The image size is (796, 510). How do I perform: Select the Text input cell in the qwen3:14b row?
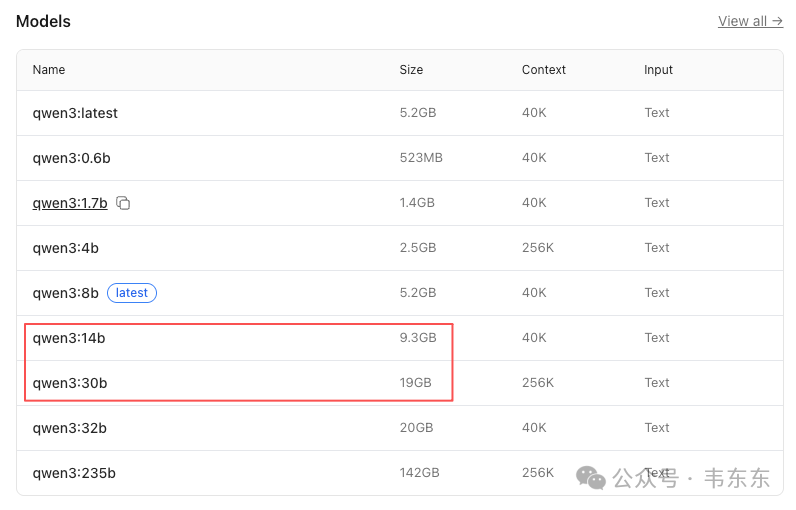tap(657, 338)
